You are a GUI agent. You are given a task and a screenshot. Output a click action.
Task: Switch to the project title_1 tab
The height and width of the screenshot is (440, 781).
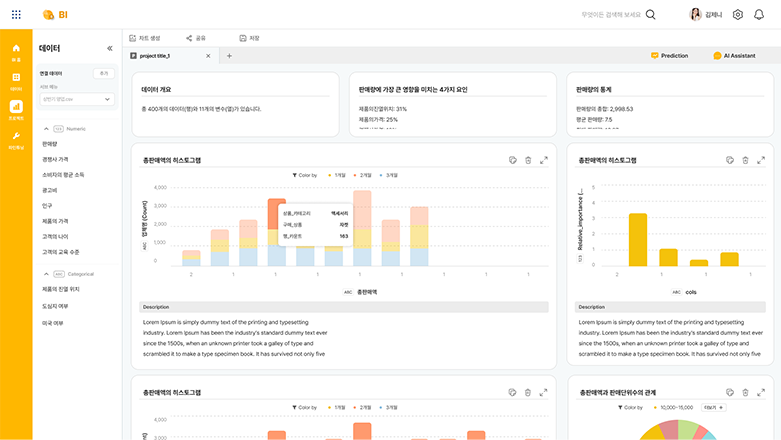coord(171,56)
